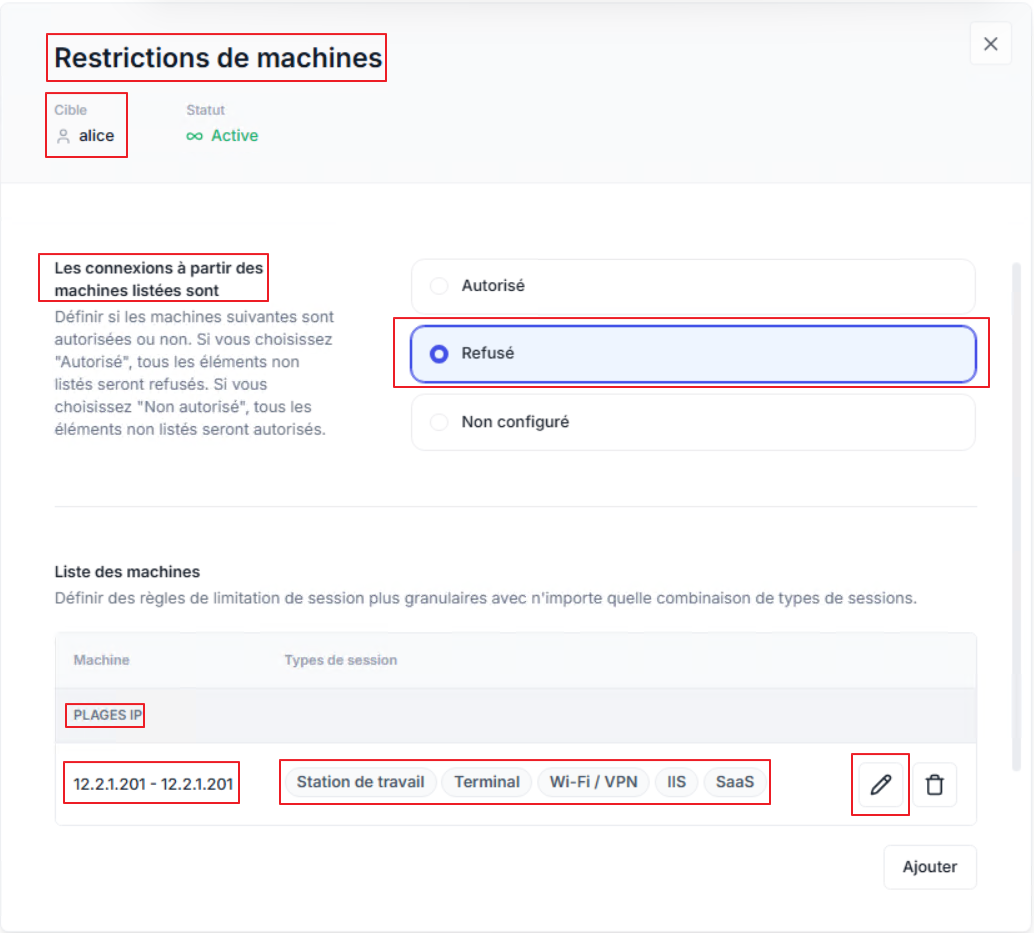Click the 12.2.1.201 IP range entry
Viewport: 1034px width, 933px height.
153,785
